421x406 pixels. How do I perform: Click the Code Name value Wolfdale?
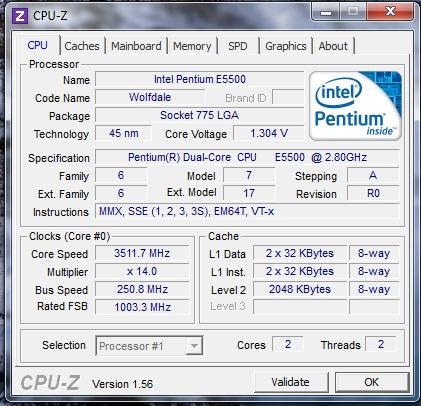tap(150, 97)
